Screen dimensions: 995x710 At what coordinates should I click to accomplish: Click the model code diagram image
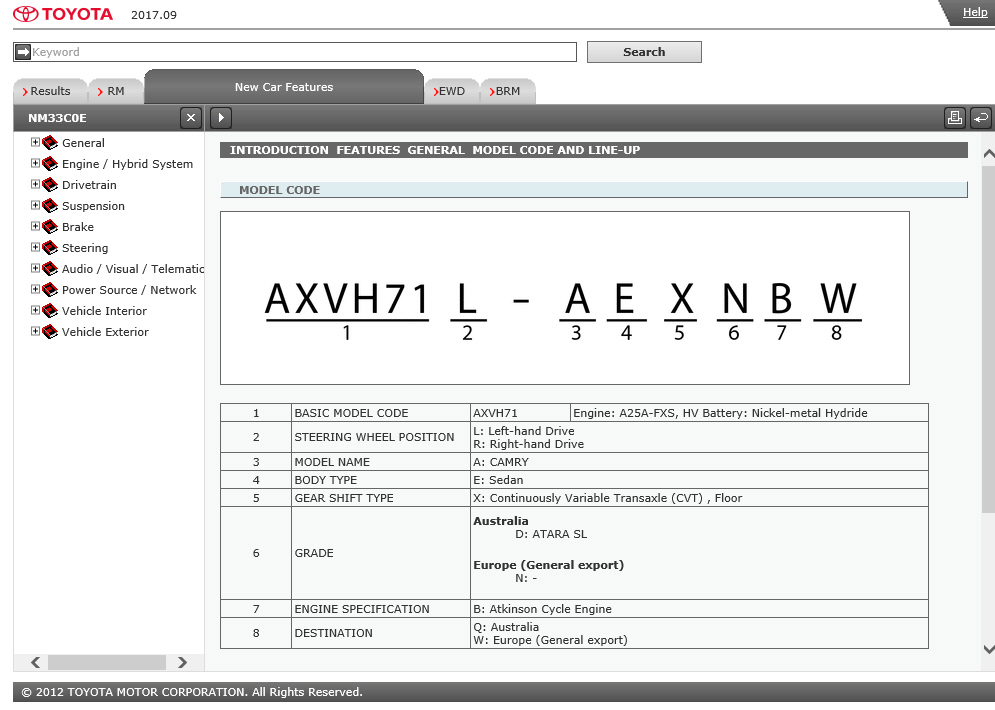pos(565,298)
